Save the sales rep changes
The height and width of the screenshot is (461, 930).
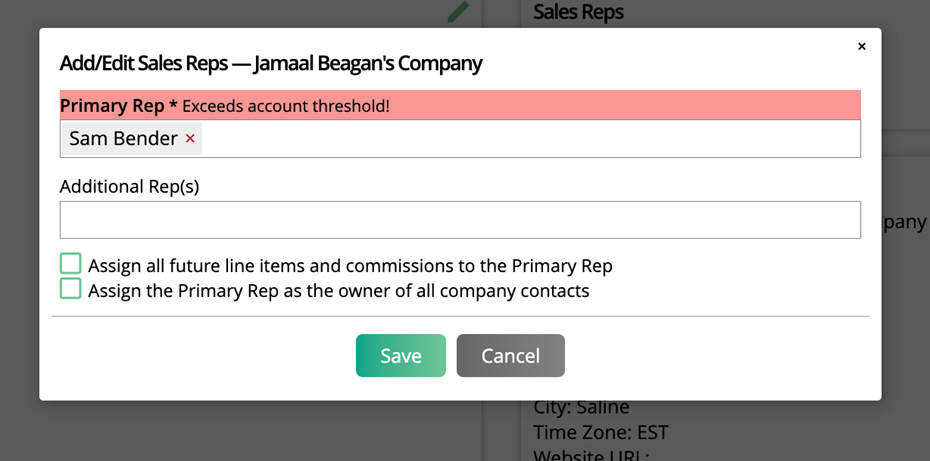[400, 356]
